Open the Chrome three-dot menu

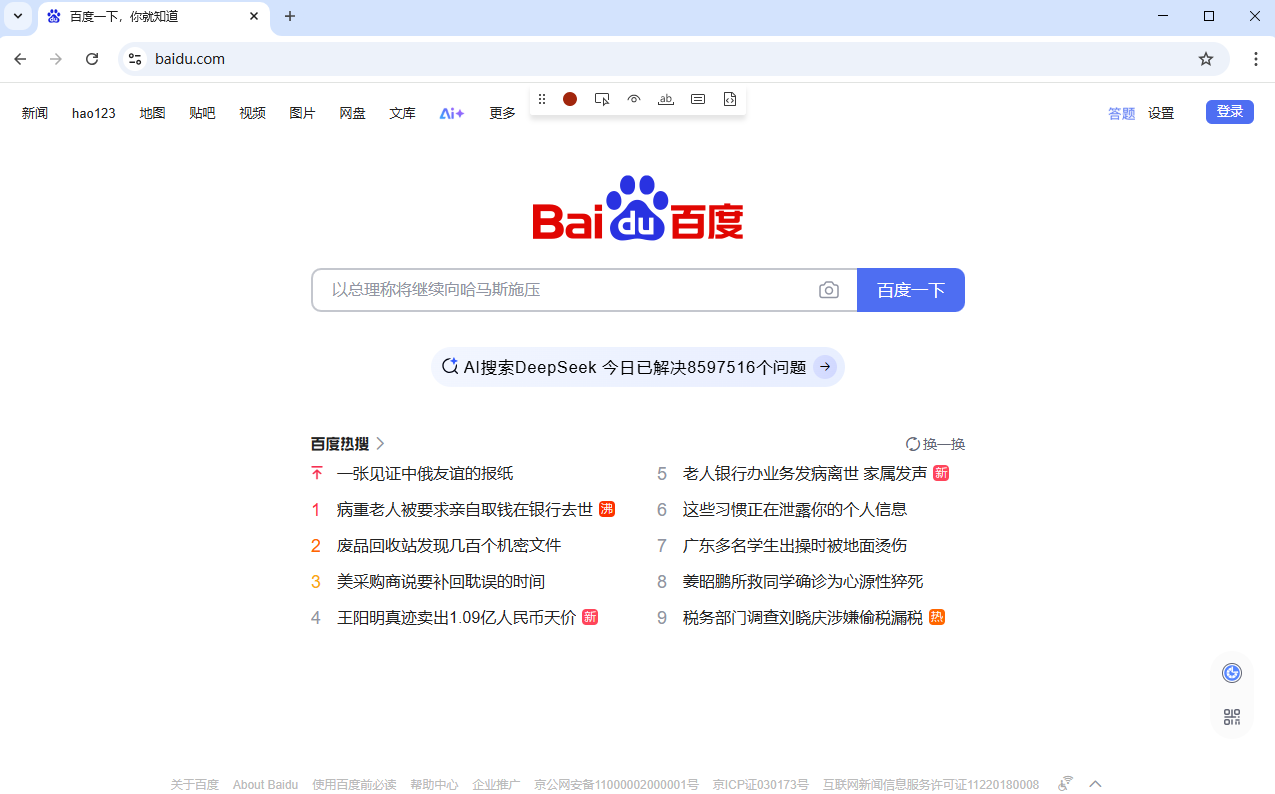point(1256,59)
